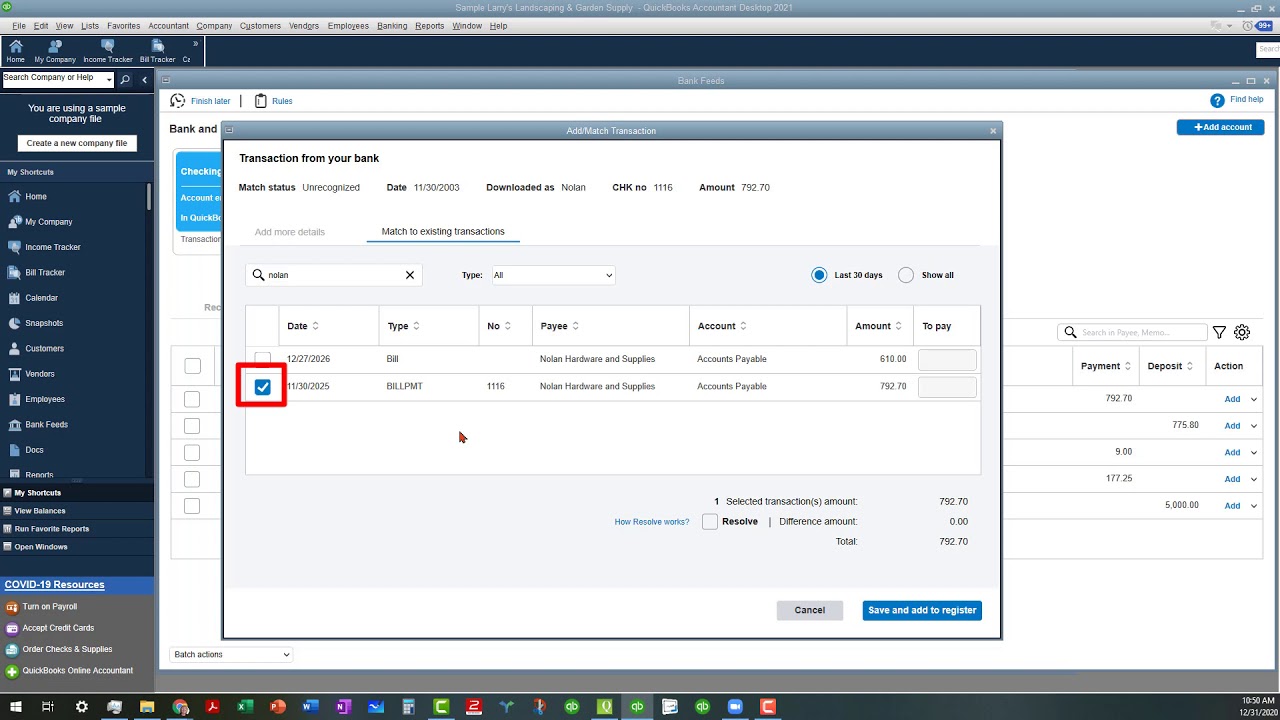Open Chrome from Windows taskbar
This screenshot has width=1280, height=720.
point(180,706)
